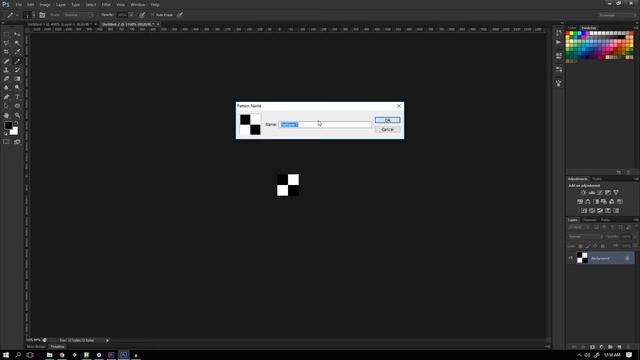
Task: Toggle lock position in Layers panel
Action: (595, 246)
